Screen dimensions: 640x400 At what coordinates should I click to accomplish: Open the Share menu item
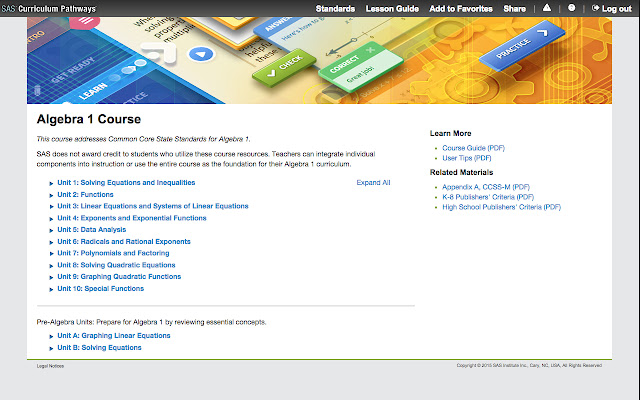(514, 9)
